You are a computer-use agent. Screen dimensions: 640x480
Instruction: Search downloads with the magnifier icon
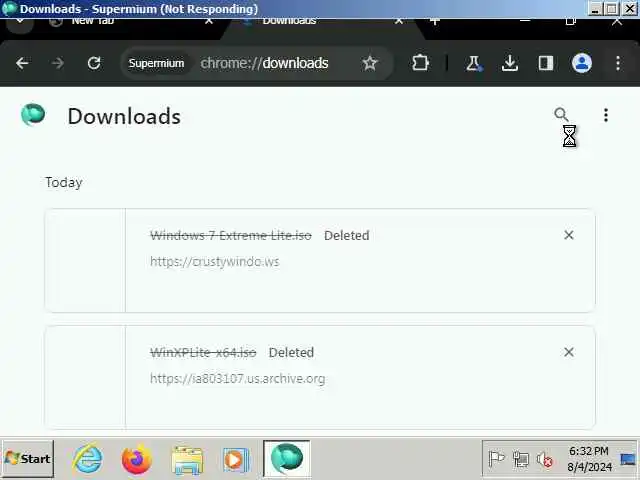click(561, 114)
